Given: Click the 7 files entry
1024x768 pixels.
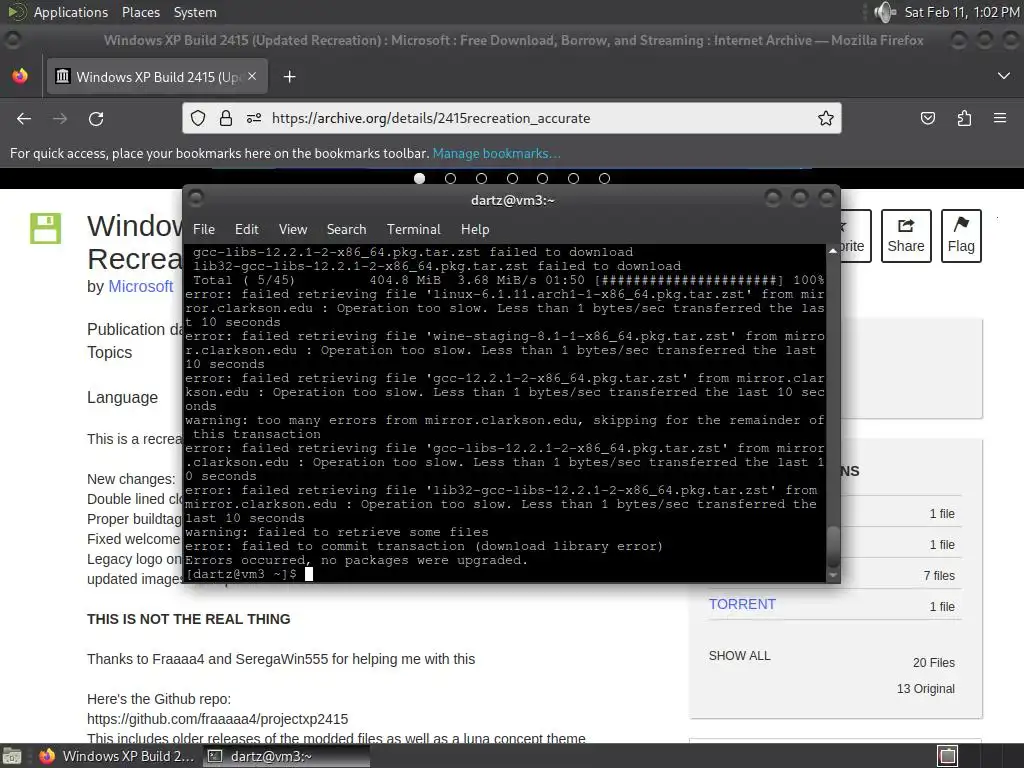Looking at the screenshot, I should (938, 575).
